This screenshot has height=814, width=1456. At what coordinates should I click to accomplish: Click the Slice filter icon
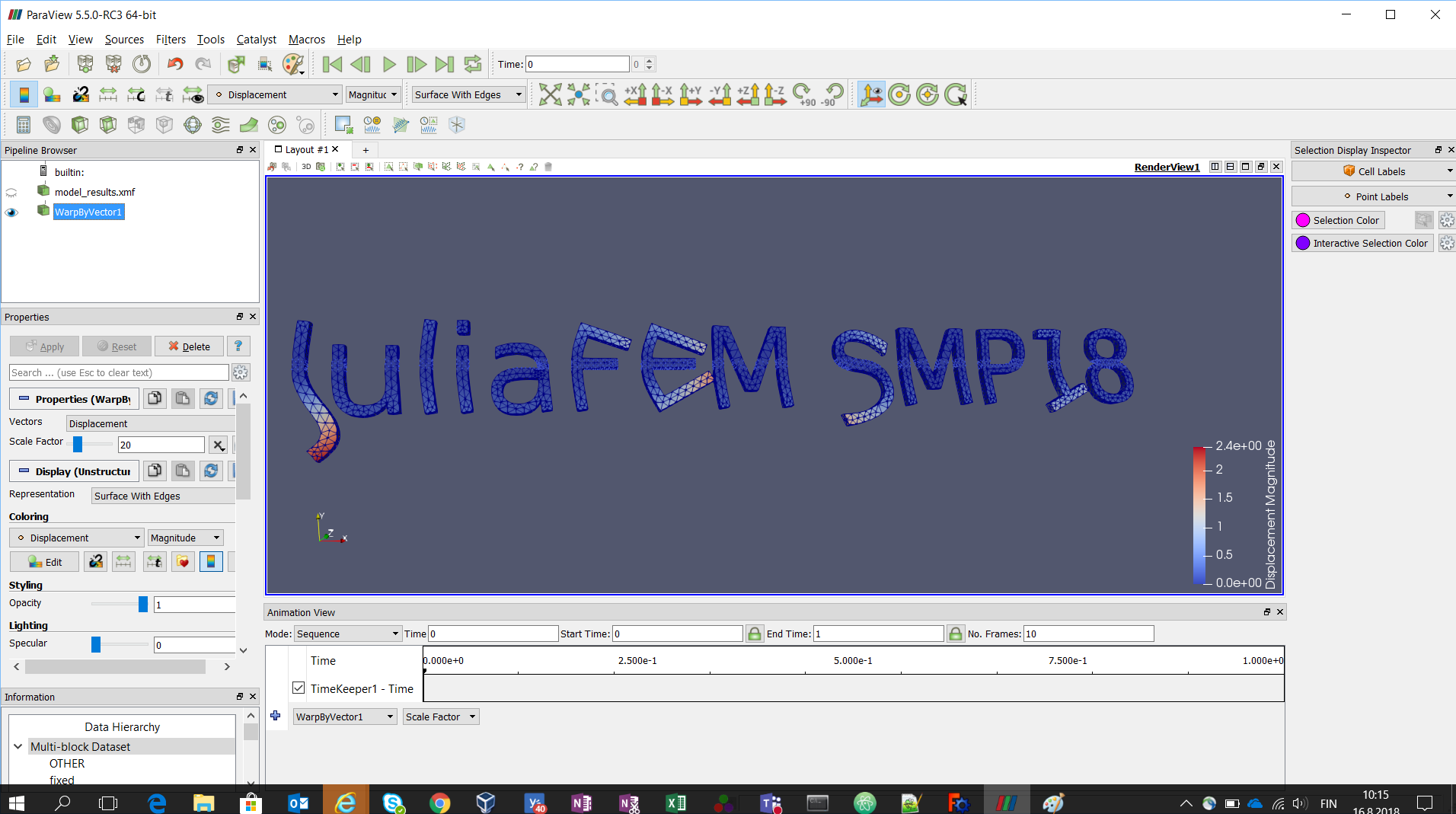click(108, 125)
